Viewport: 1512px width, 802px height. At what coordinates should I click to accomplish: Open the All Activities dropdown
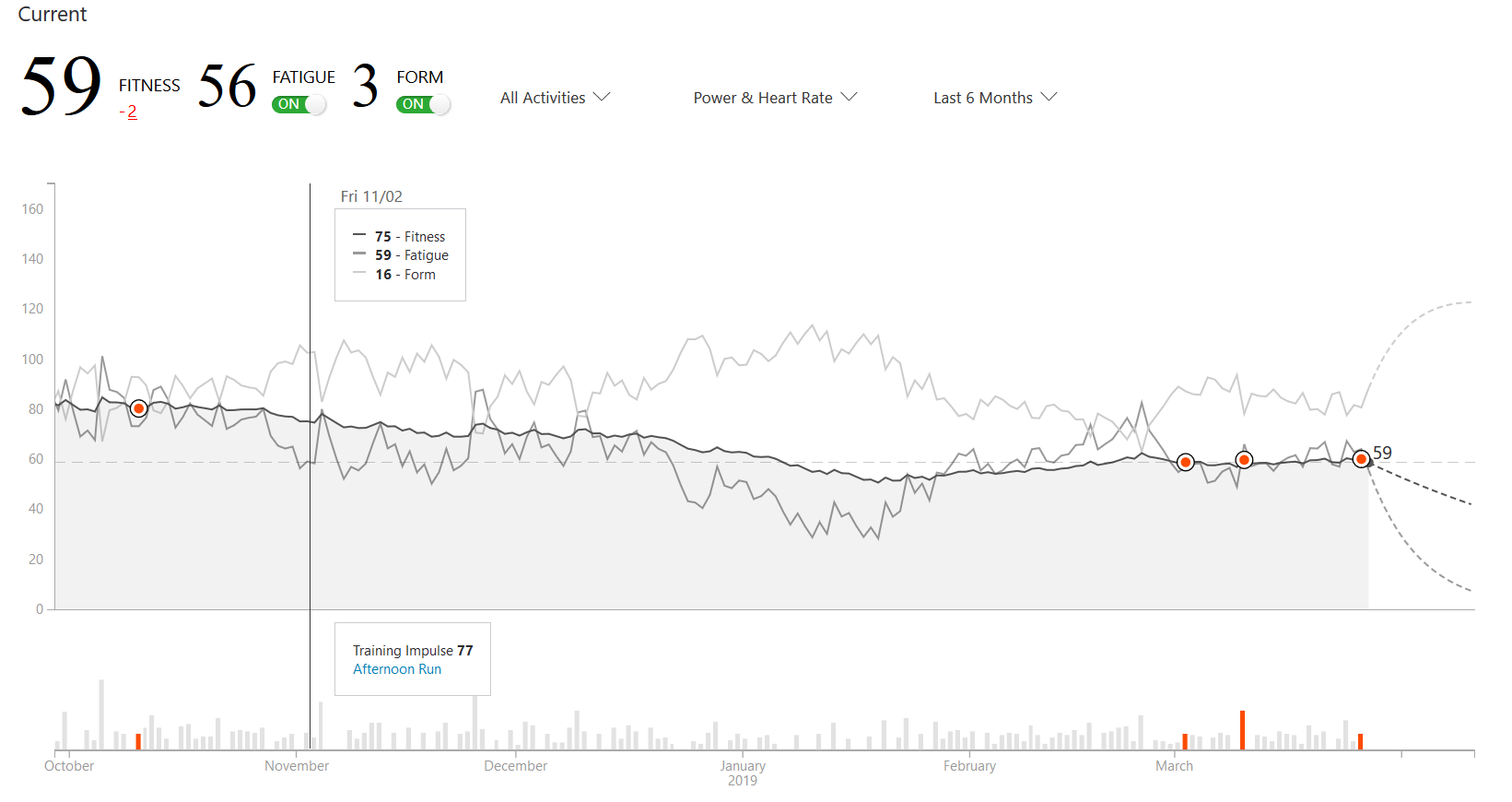pyautogui.click(x=555, y=98)
